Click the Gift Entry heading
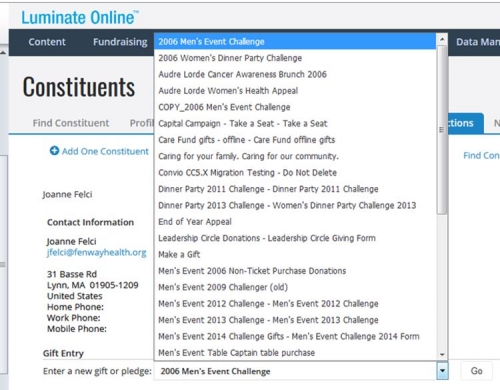 [63, 353]
